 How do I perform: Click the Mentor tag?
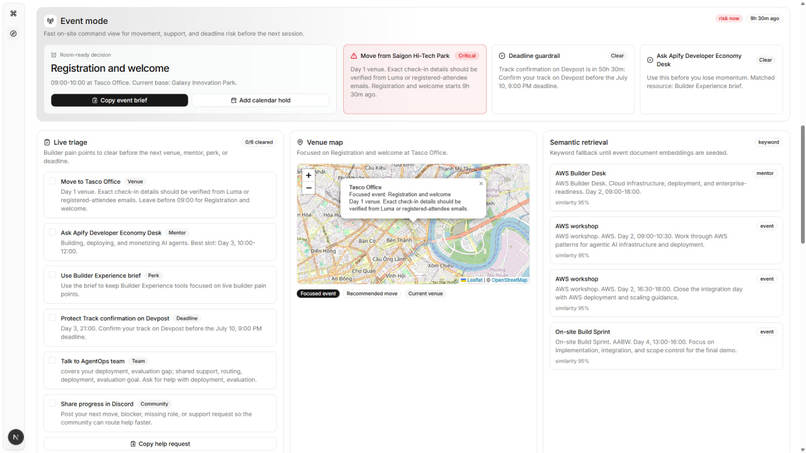177,233
